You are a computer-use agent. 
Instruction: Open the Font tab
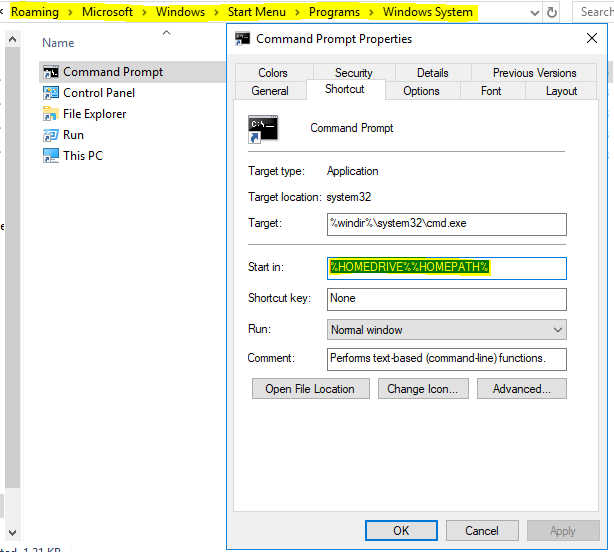(491, 91)
